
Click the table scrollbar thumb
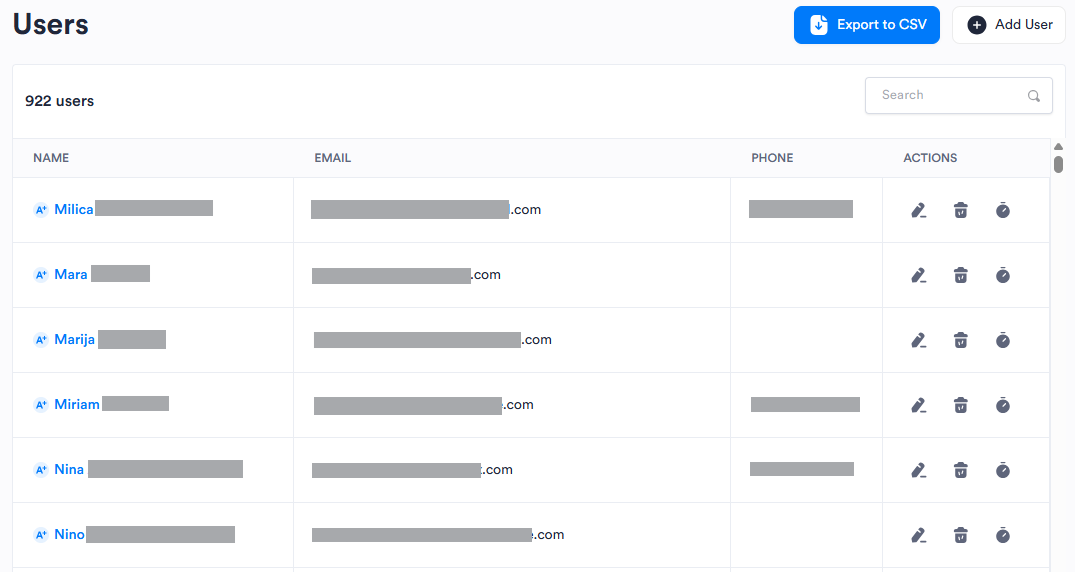(1059, 165)
